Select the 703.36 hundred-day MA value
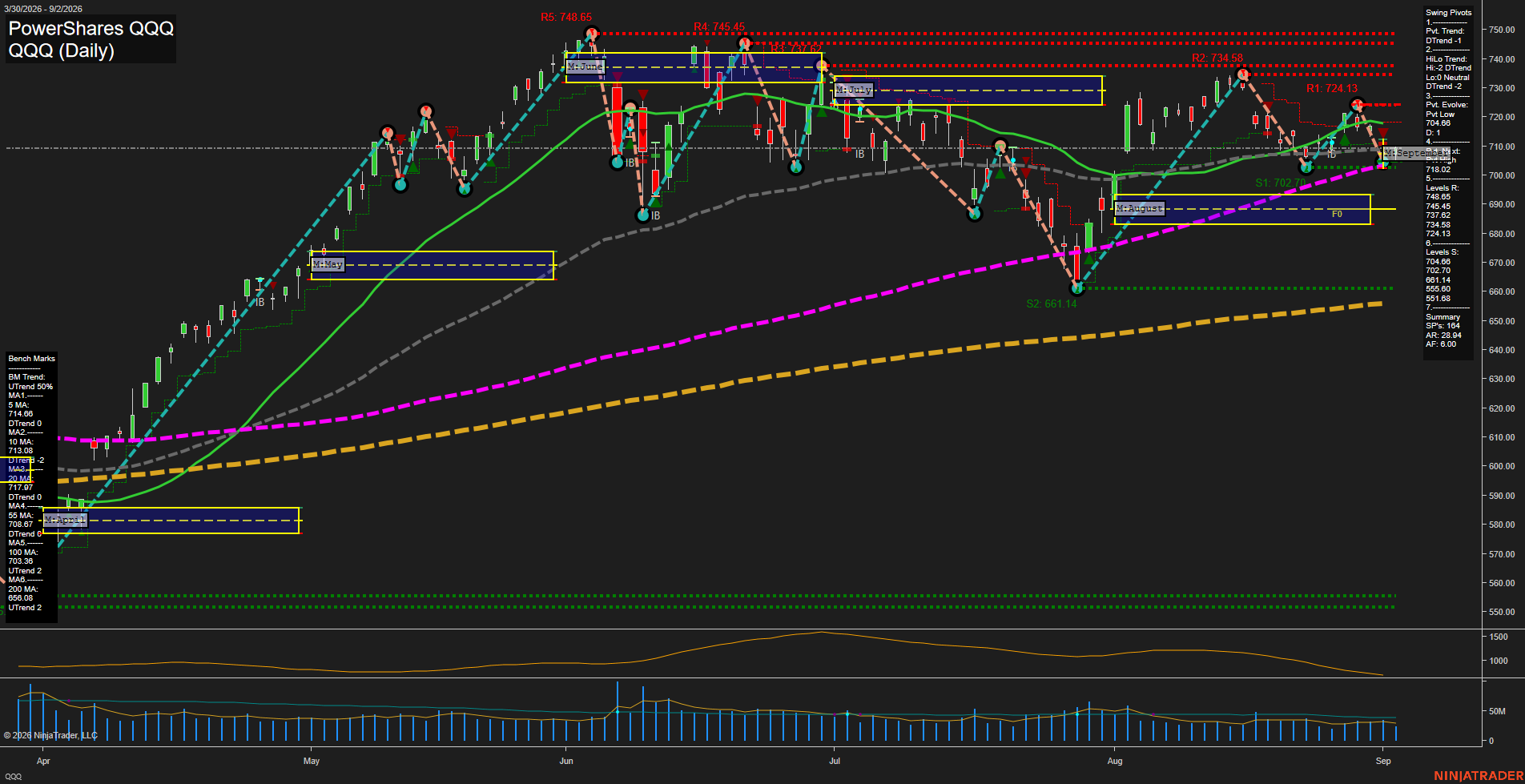The image size is (1525, 784). 21,561
